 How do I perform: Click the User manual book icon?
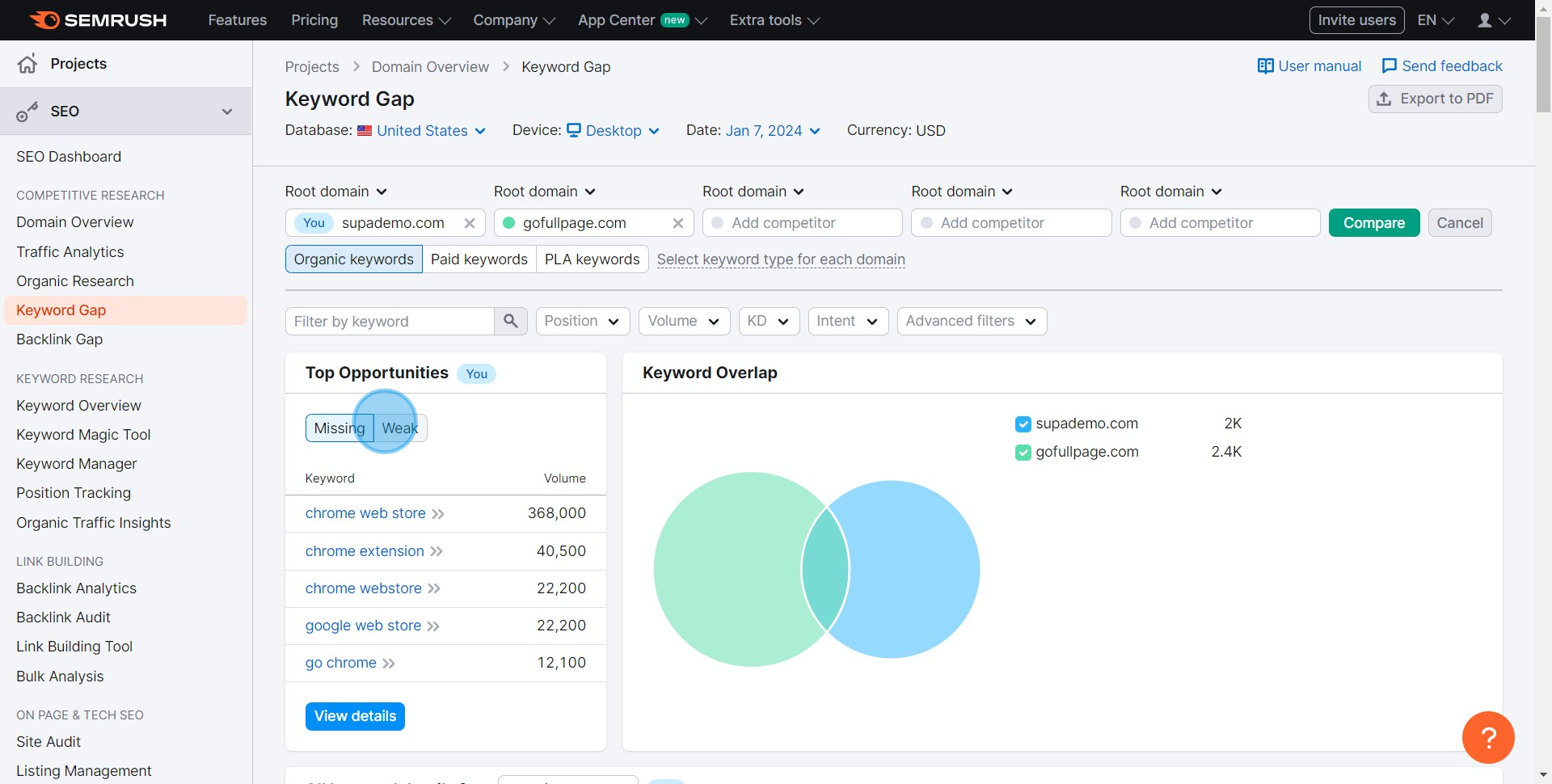pyautogui.click(x=1265, y=66)
